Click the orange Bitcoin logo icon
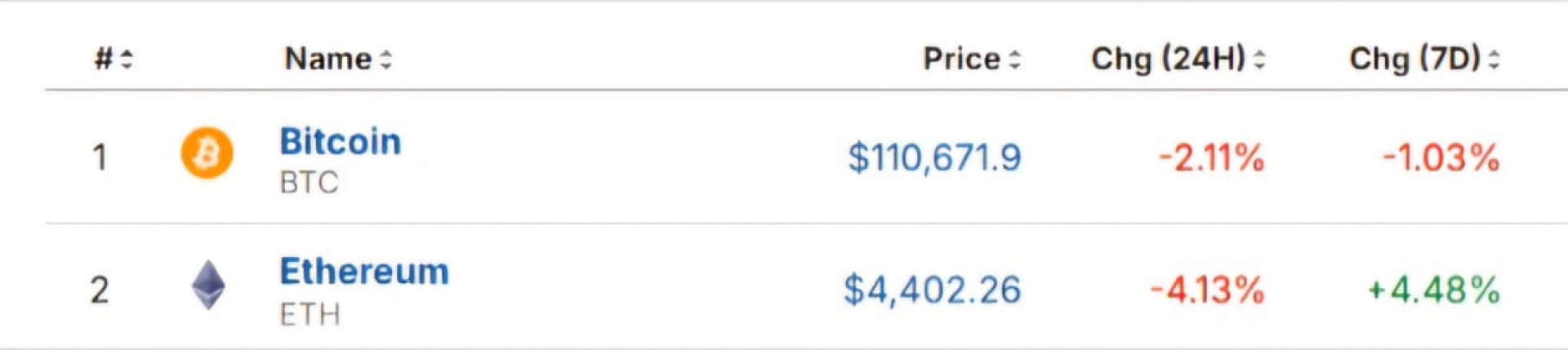Viewport: 1568px width, 350px height. [x=207, y=153]
